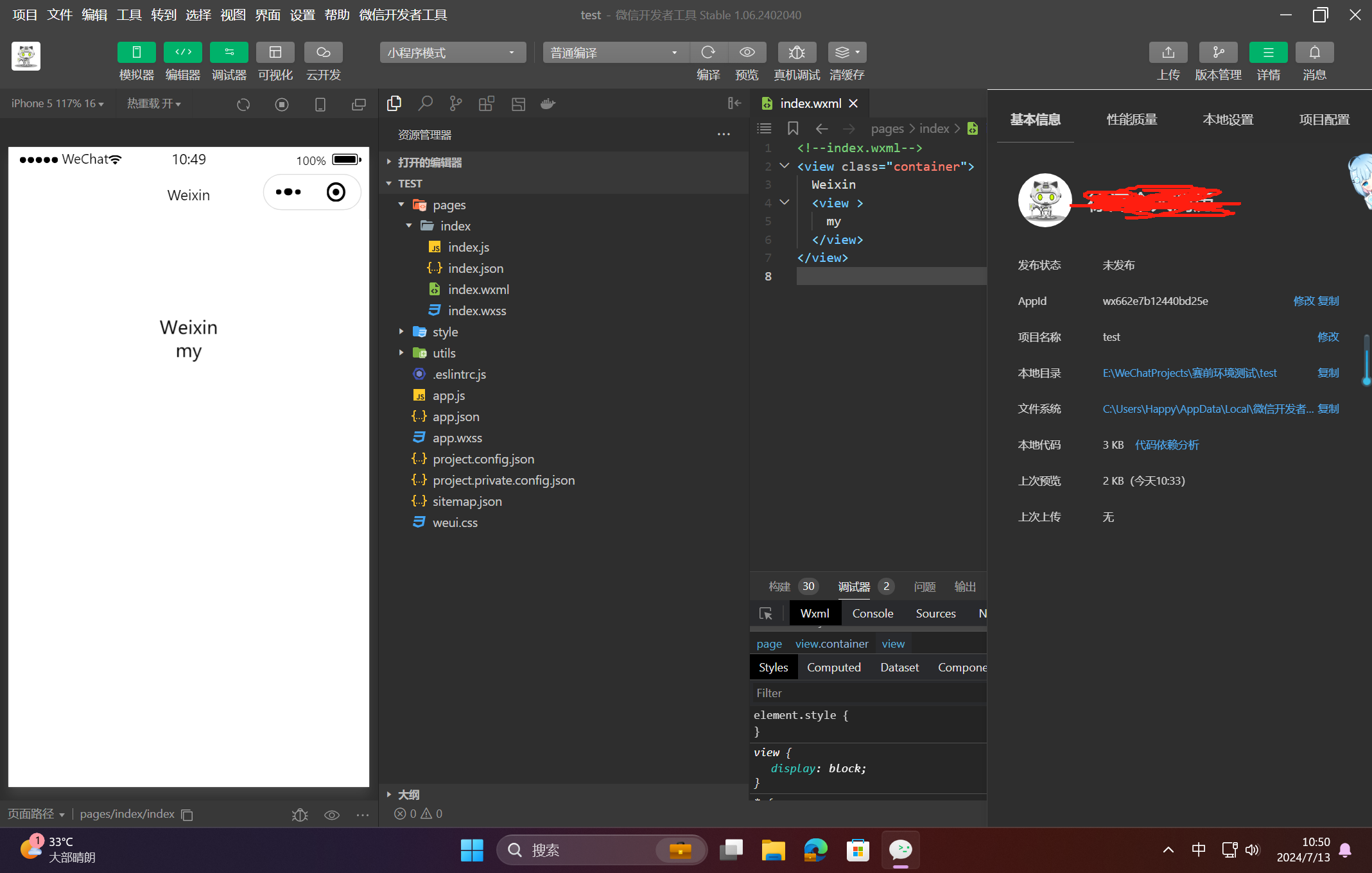
Task: Open the search icon in explorer sidebar
Action: point(425,103)
